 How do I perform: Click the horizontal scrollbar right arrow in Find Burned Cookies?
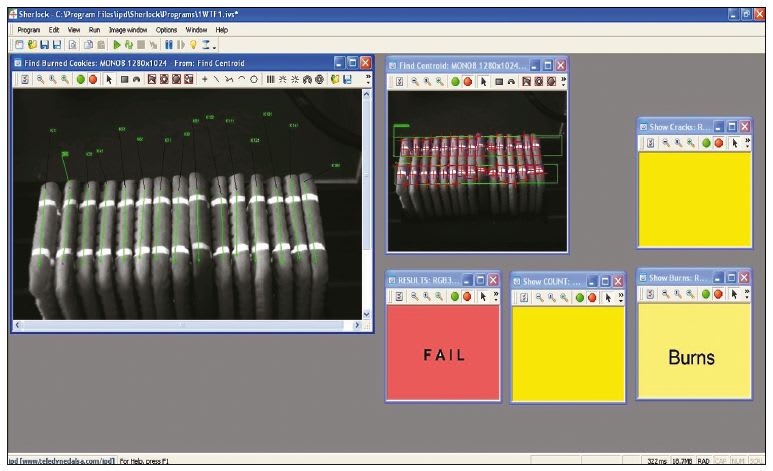click(357, 325)
